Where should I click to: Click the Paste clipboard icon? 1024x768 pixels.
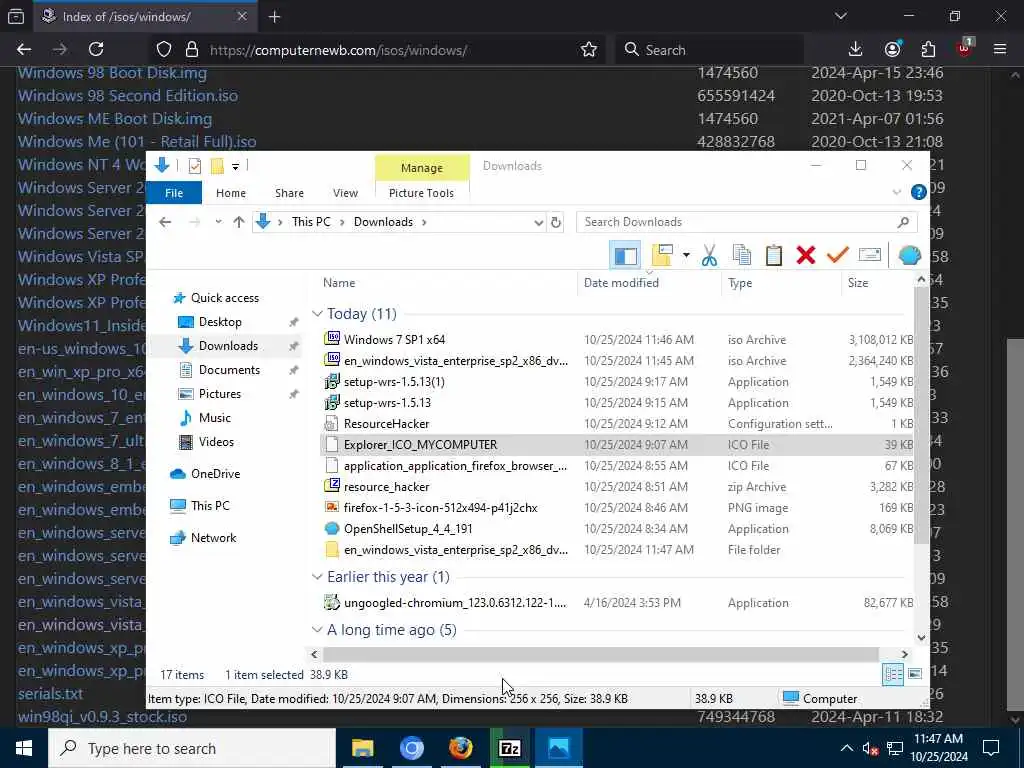[774, 255]
